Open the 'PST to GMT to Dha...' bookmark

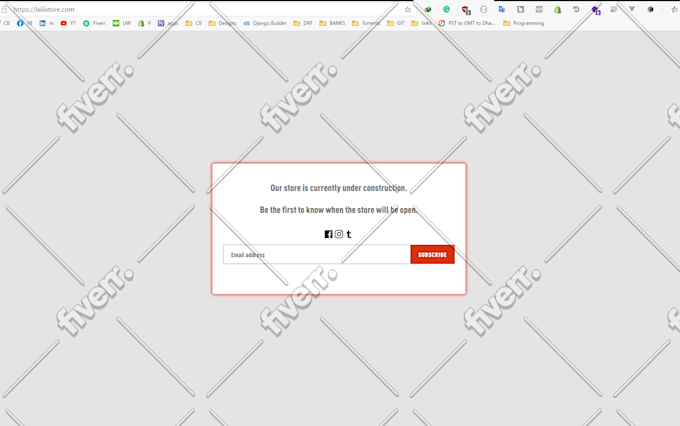pos(467,23)
